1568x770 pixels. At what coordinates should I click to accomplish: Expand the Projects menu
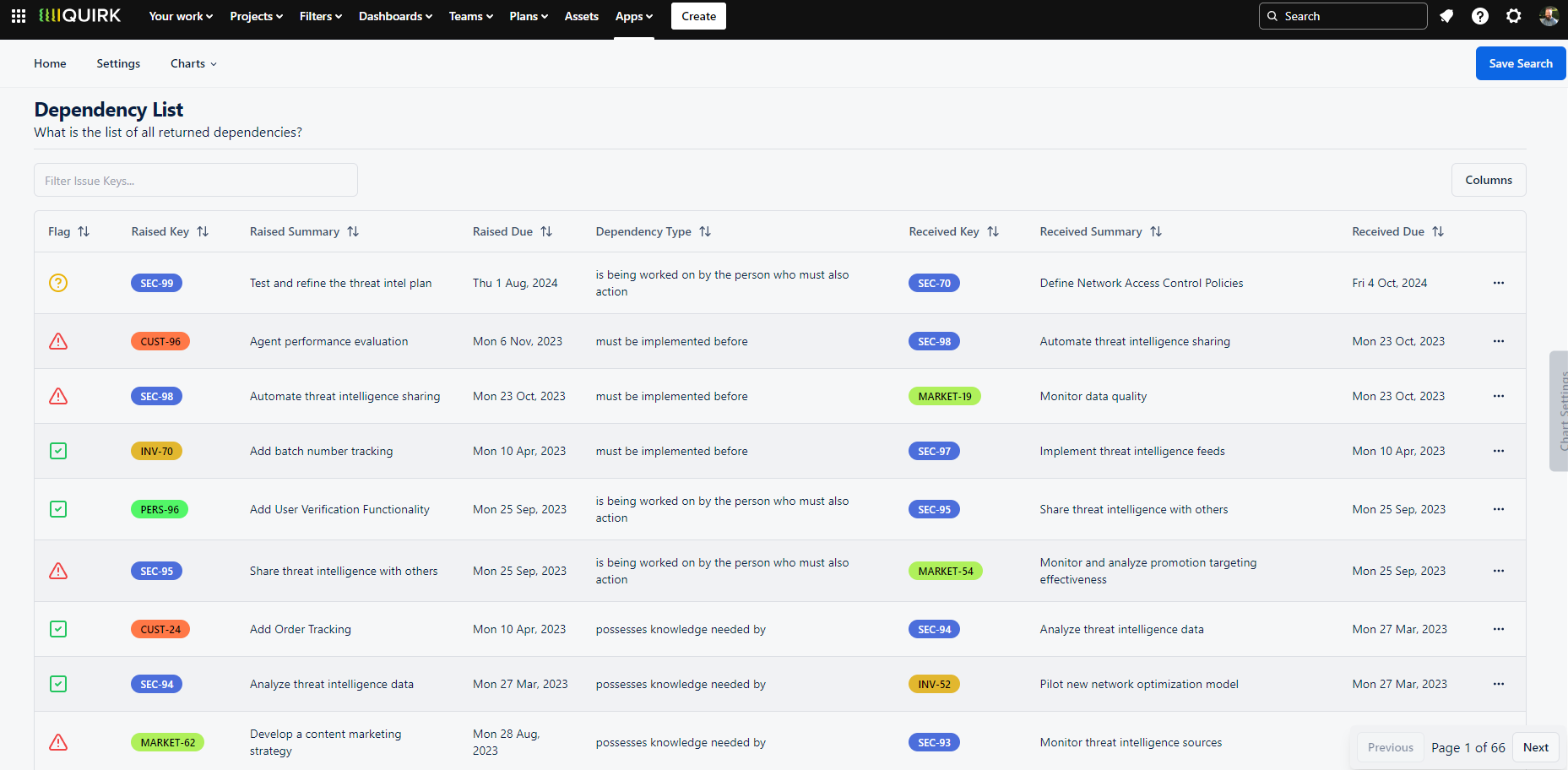[256, 16]
